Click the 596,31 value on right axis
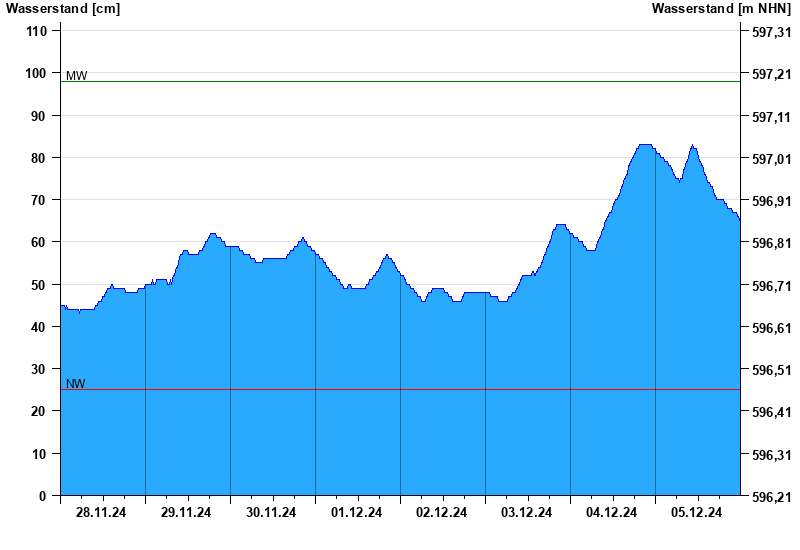This screenshot has height=550, width=800. [772, 455]
